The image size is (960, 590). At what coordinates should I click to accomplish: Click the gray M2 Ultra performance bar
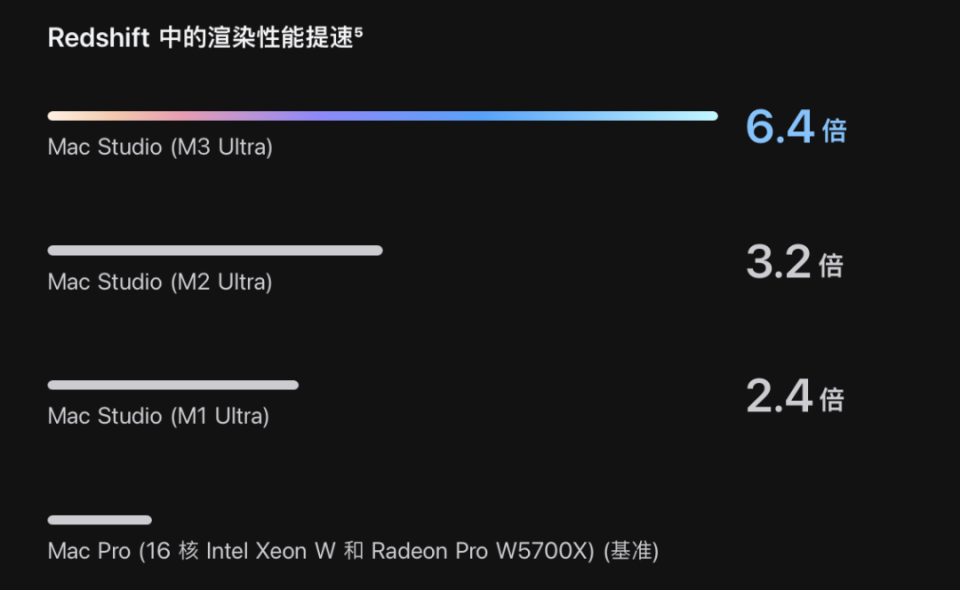point(215,250)
